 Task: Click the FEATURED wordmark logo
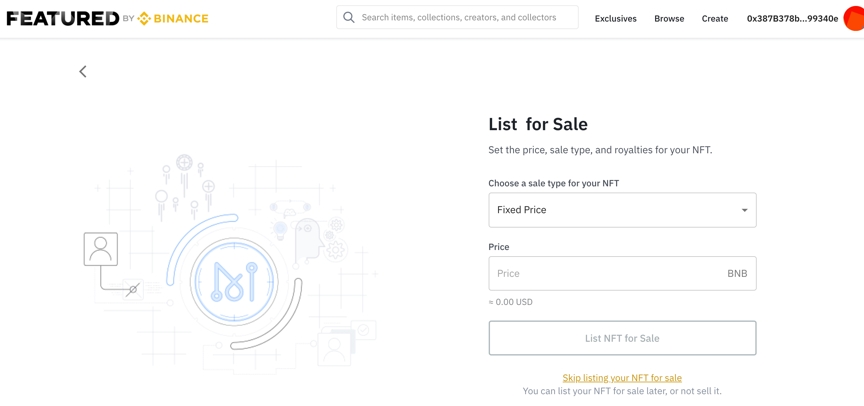coord(63,18)
